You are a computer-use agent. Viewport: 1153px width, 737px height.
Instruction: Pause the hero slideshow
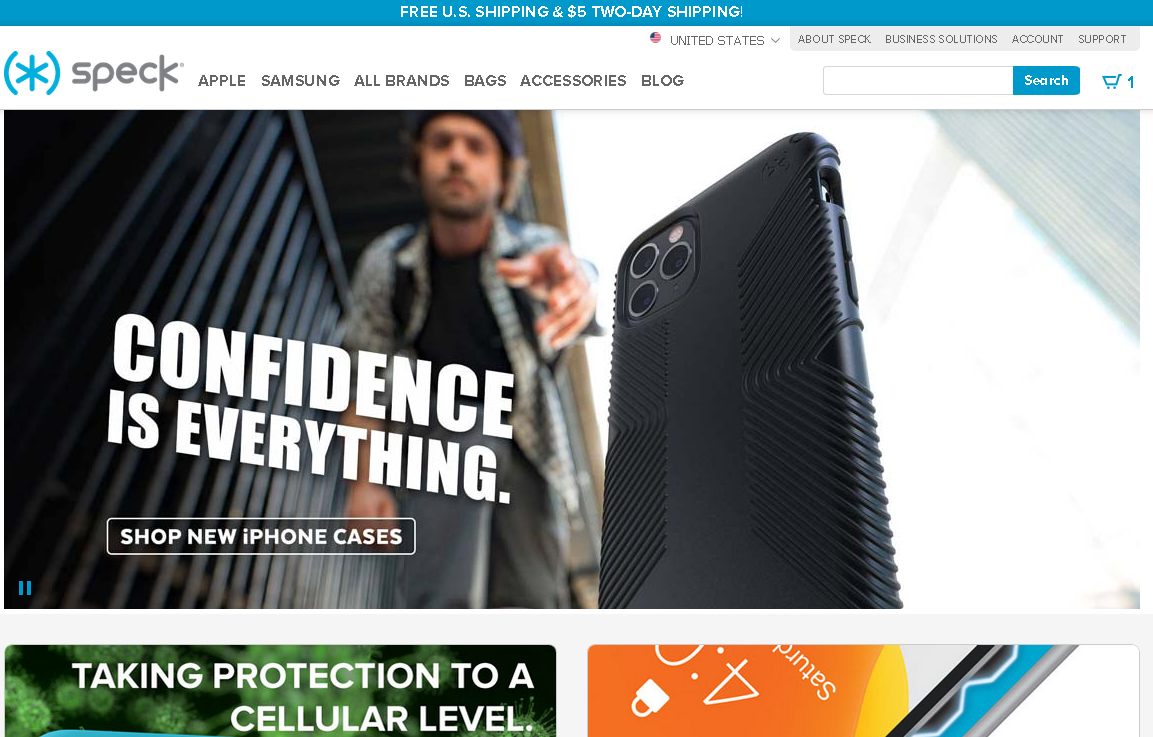25,588
